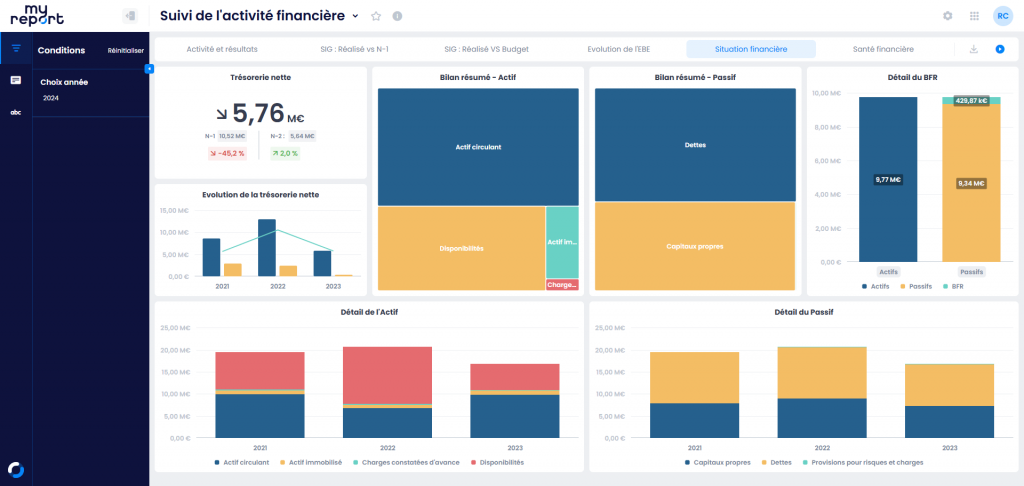Click the Réinitialiser link

click(x=126, y=50)
